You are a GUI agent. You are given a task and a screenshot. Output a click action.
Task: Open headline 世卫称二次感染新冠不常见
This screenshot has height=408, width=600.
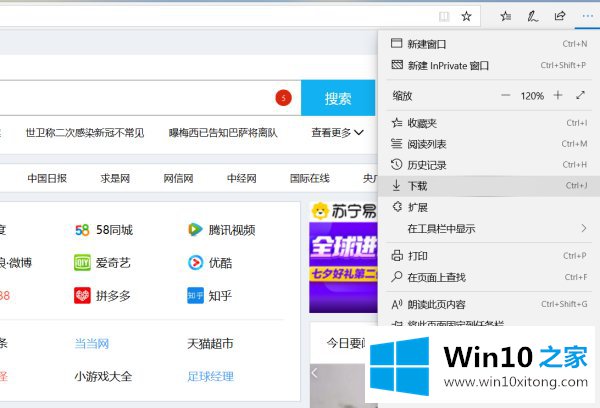click(x=85, y=133)
